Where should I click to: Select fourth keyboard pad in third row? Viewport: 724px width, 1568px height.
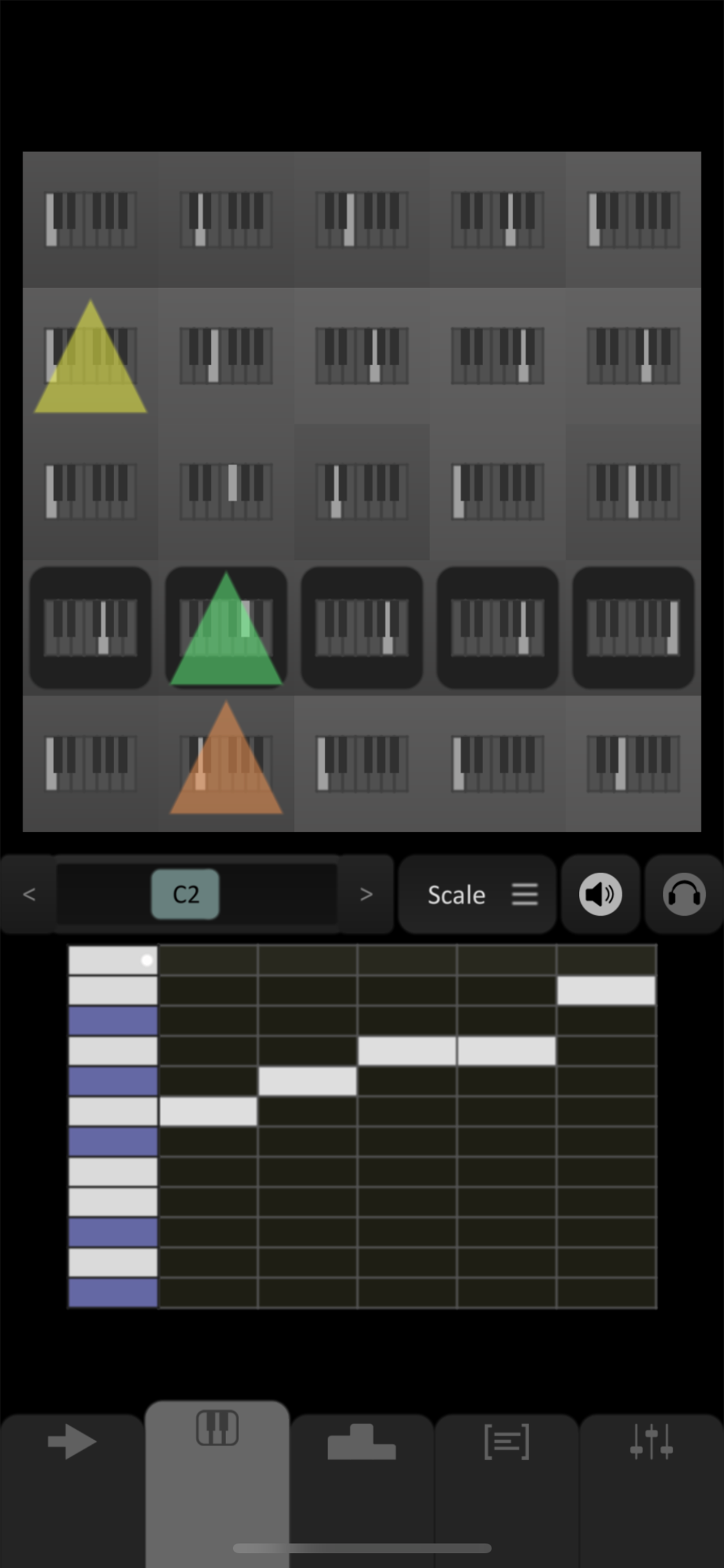[x=498, y=492]
